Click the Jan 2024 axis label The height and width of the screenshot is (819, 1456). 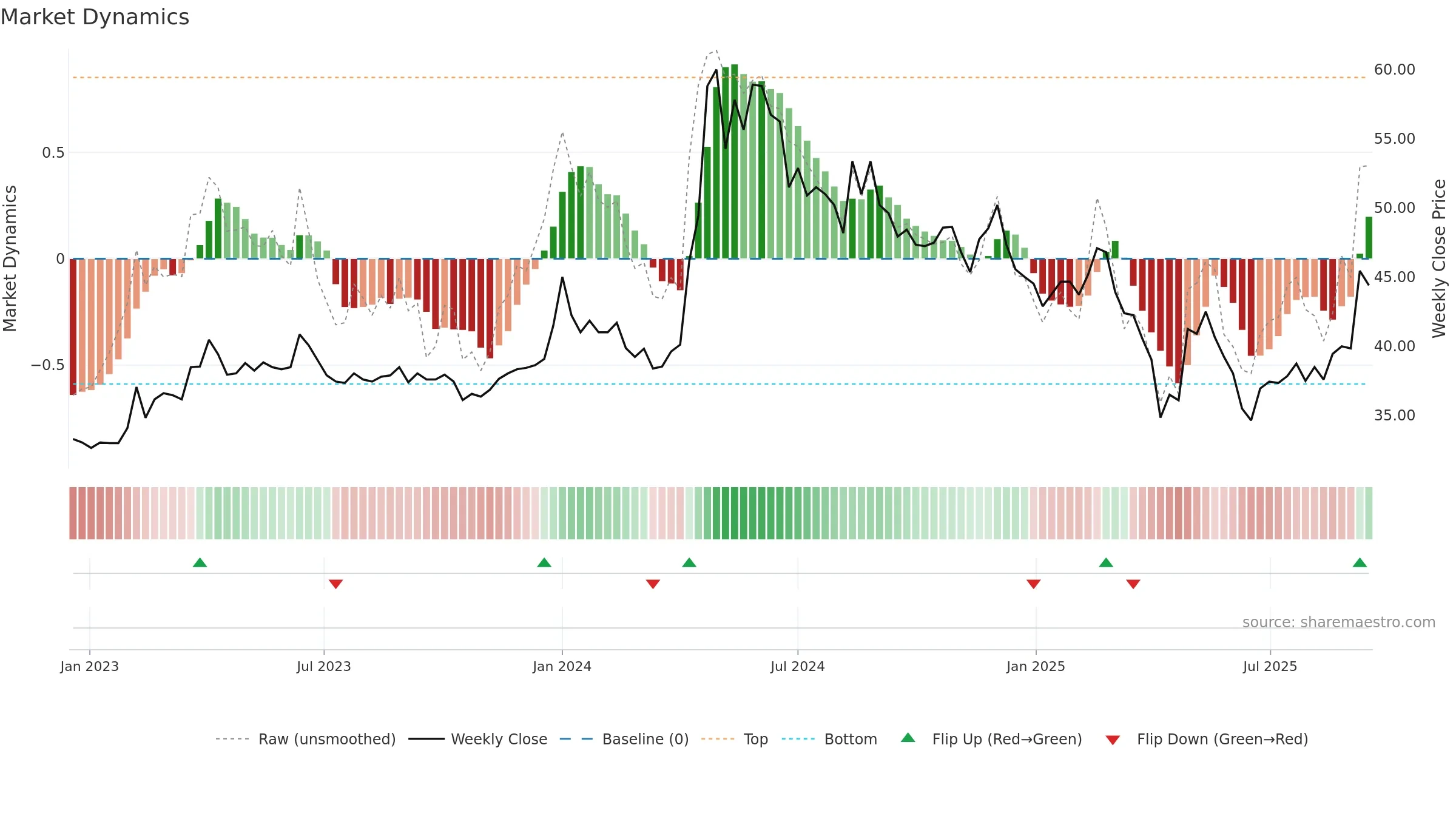(562, 666)
